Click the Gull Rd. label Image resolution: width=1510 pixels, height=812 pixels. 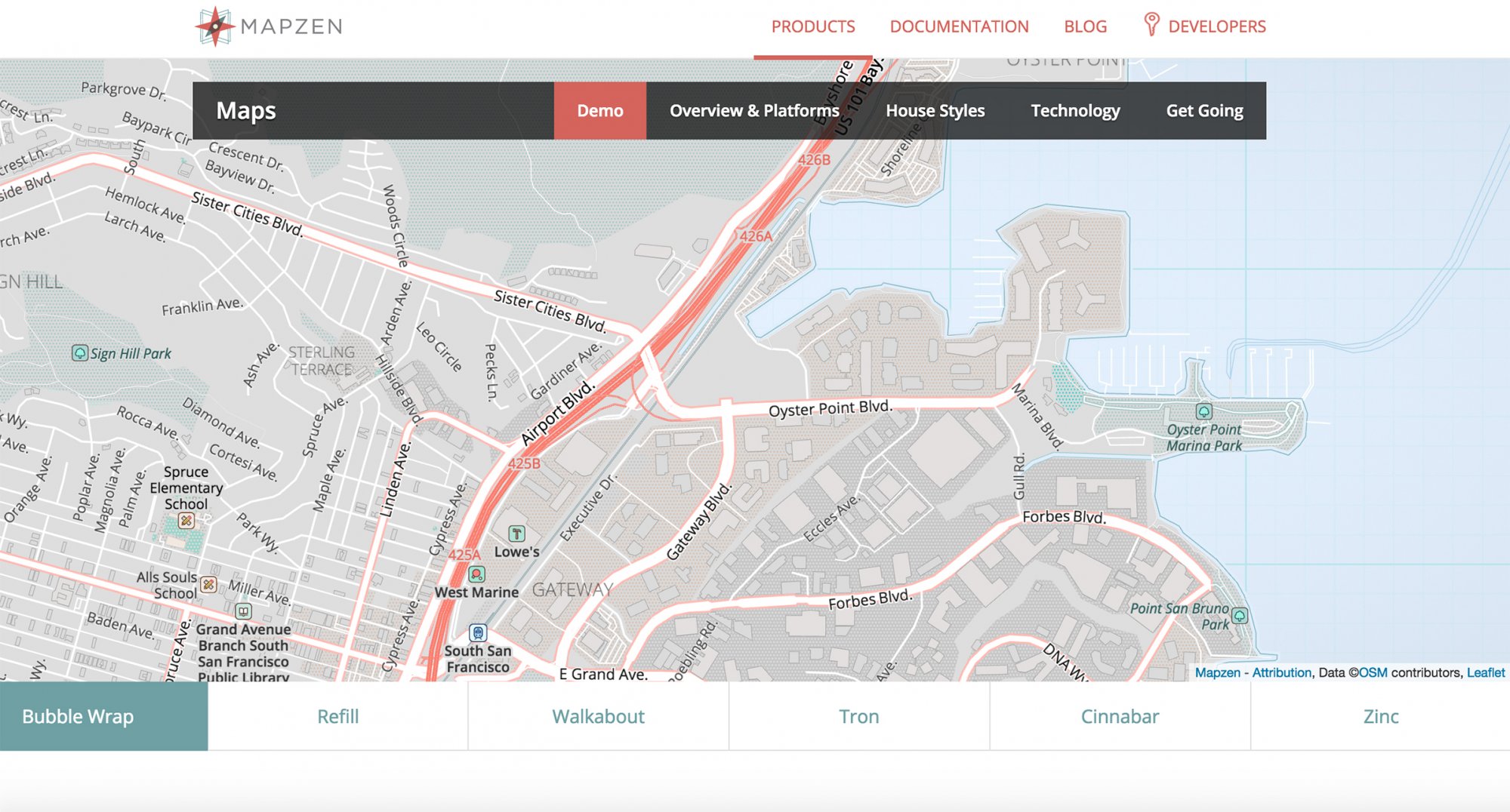(x=1019, y=476)
